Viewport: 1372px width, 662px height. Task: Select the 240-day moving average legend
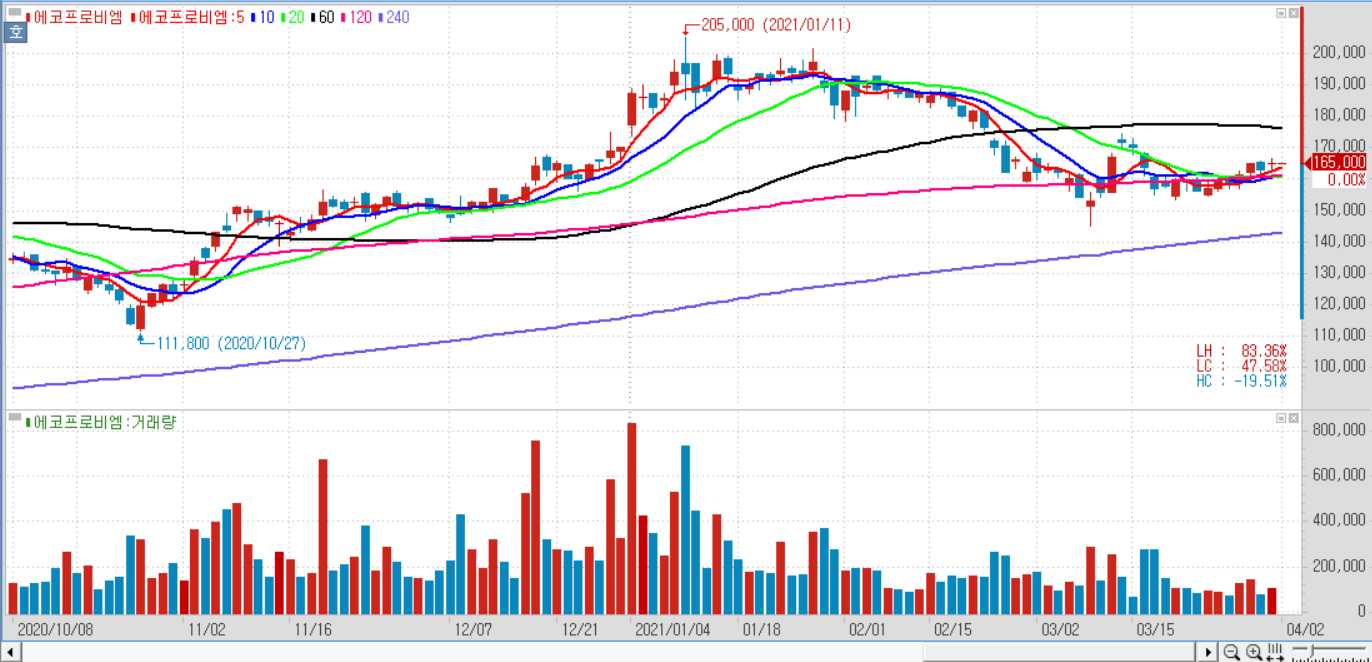[x=396, y=18]
